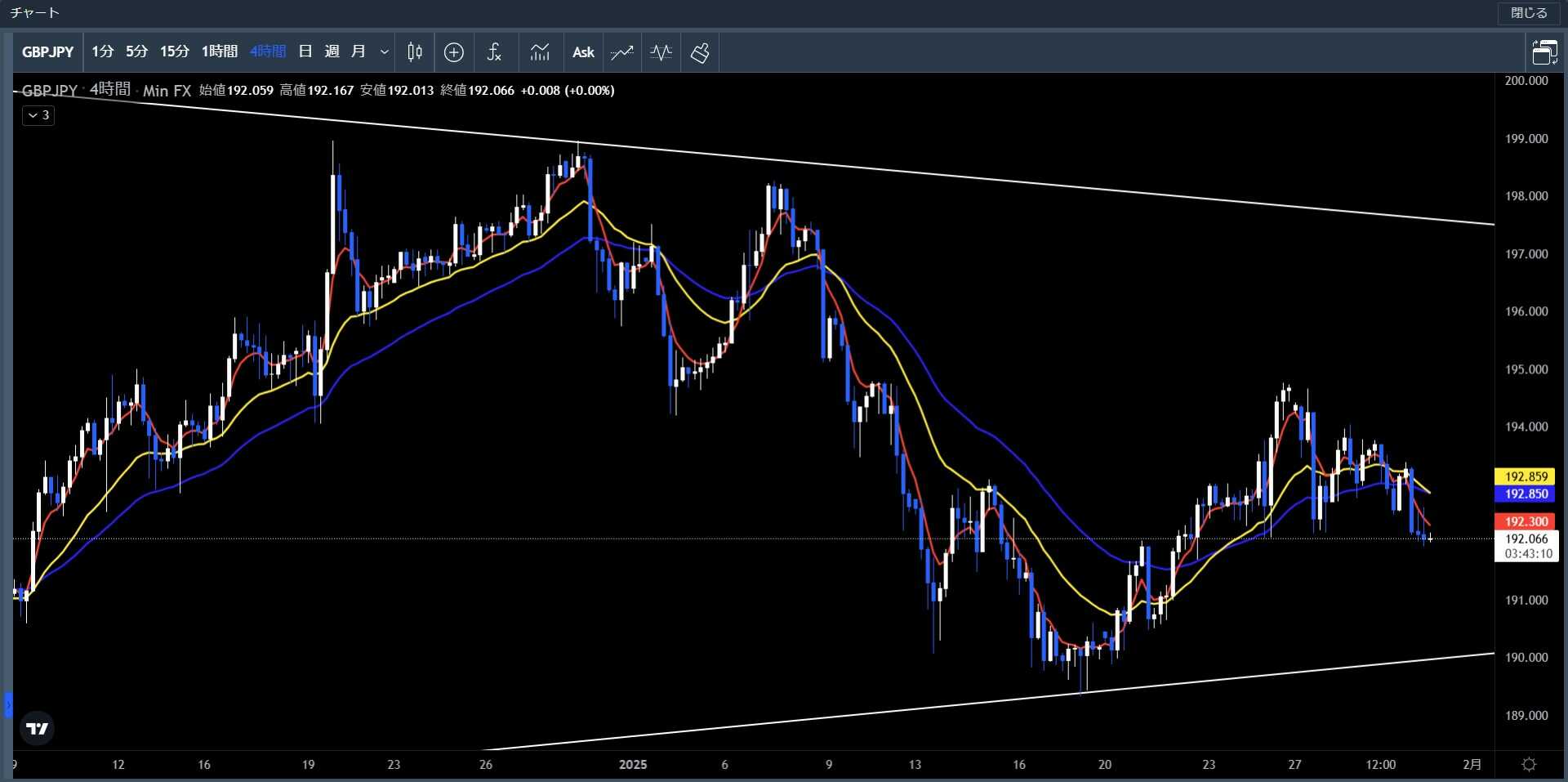Click the 2025 date label on time axis
1568x782 pixels.
click(633, 765)
